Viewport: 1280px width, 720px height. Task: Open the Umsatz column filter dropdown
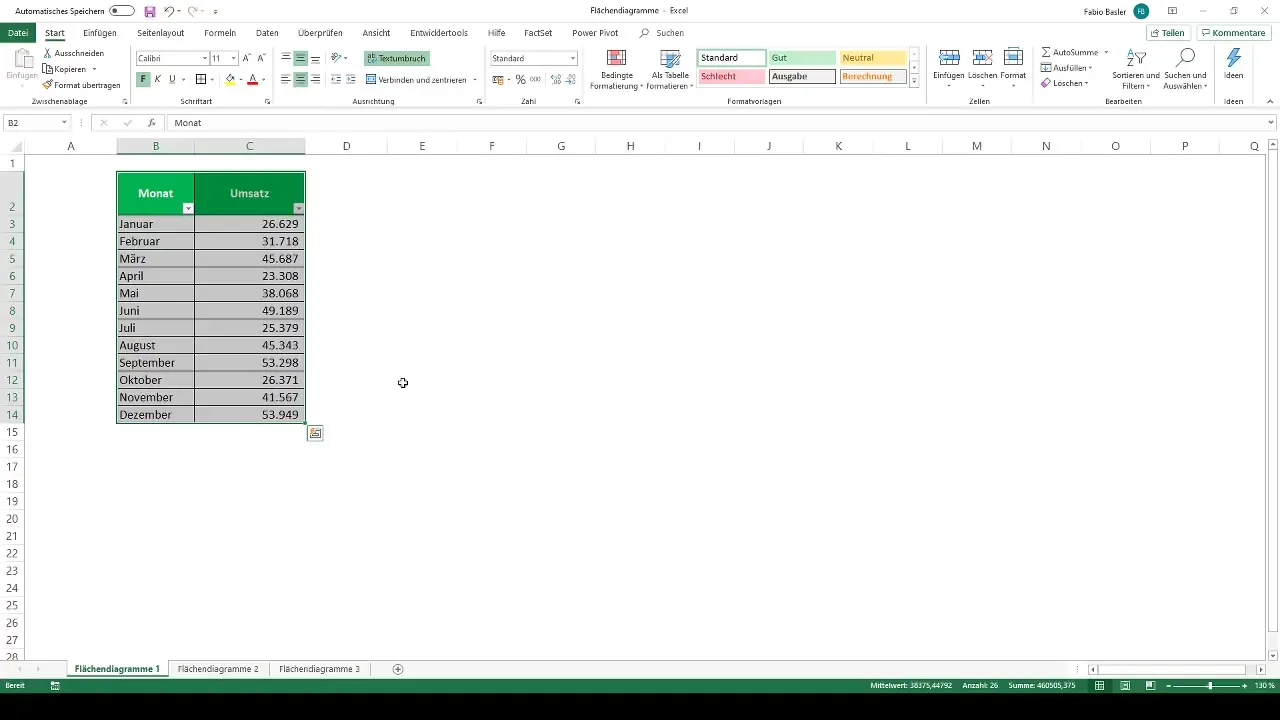click(298, 208)
